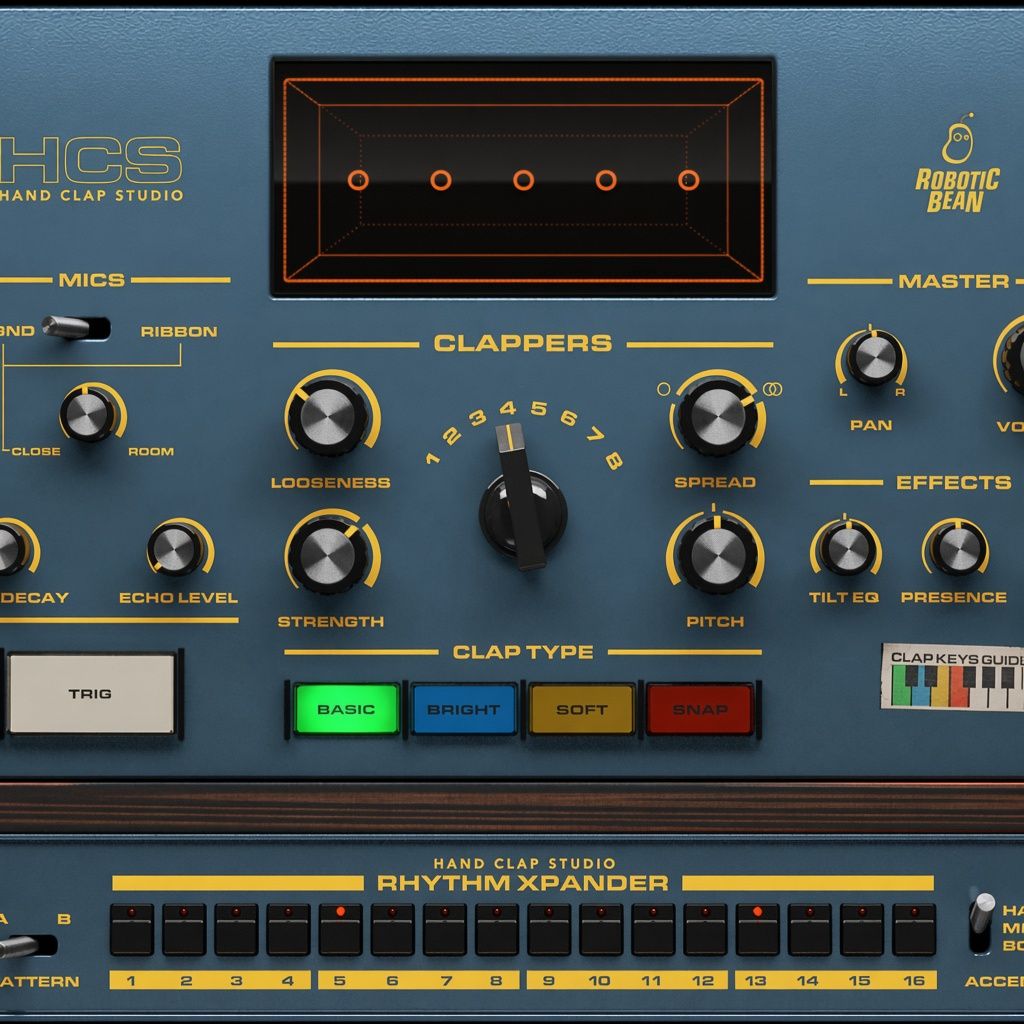This screenshot has width=1024, height=1024.
Task: Toggle sequencer step 7
Action: (444, 930)
